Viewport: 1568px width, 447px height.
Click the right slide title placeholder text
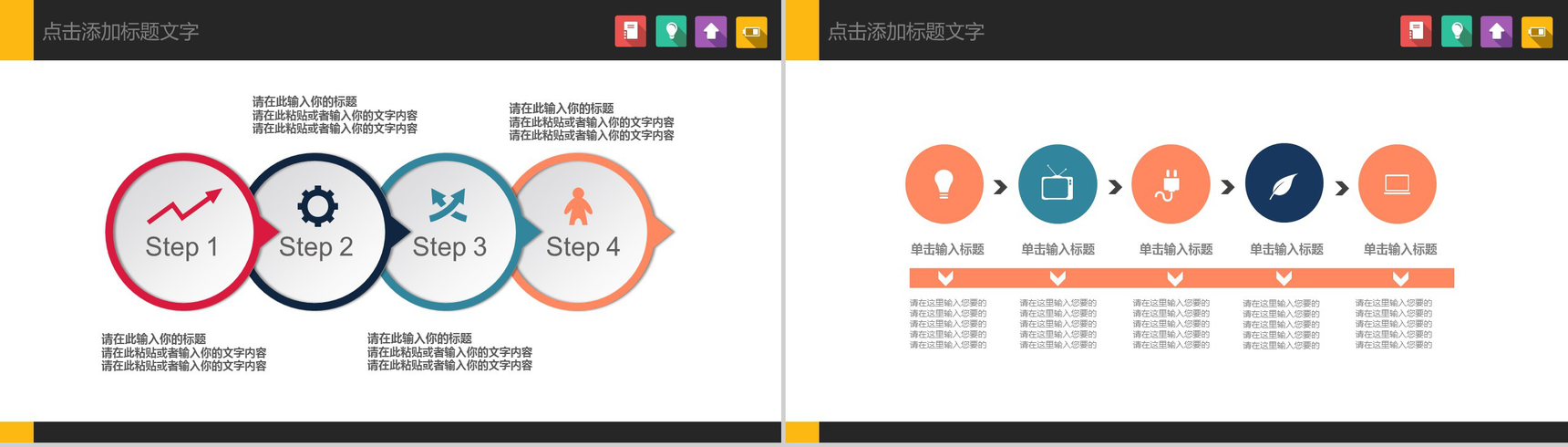click(x=906, y=32)
